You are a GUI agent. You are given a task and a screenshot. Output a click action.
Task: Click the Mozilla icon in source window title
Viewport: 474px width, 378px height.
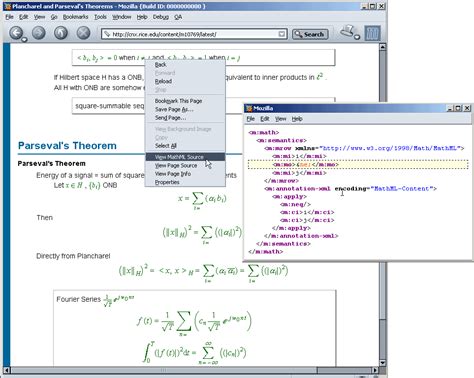249,108
